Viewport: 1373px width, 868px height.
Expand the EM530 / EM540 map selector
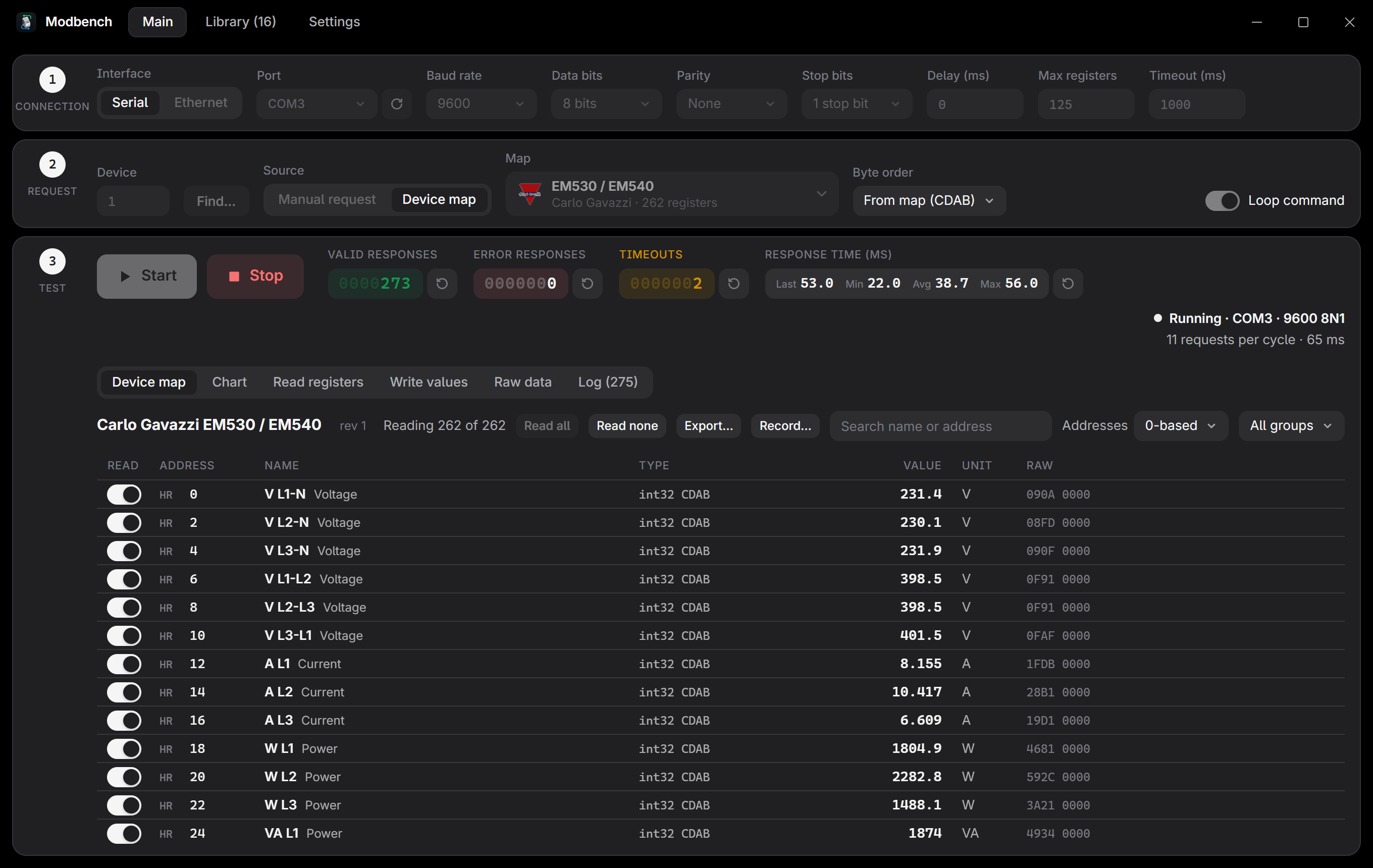coord(672,194)
